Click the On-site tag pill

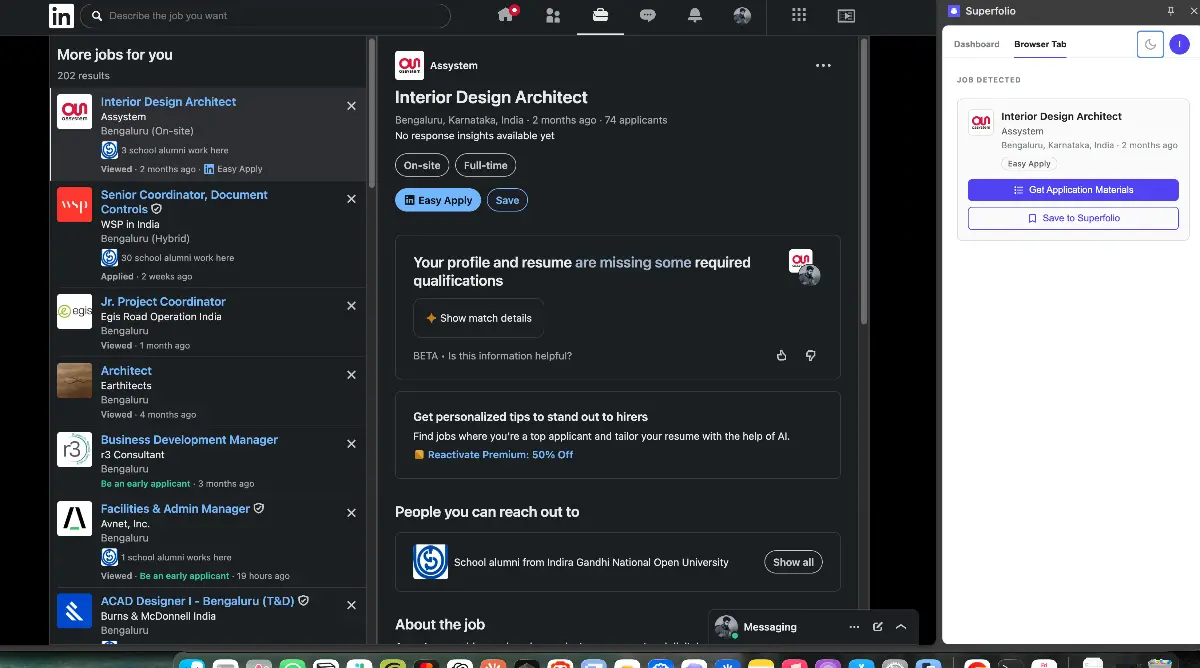[x=422, y=165]
